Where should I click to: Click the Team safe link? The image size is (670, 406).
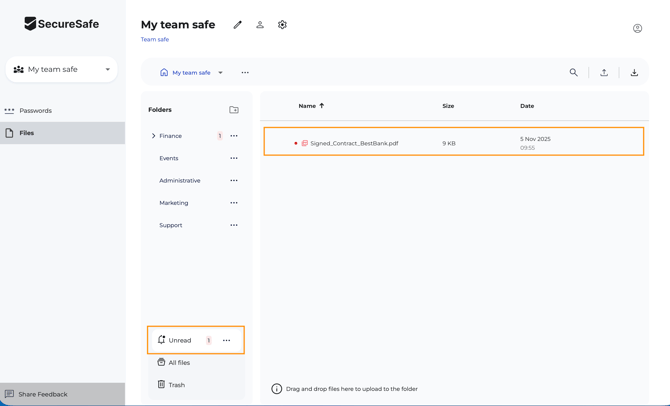[x=155, y=40]
